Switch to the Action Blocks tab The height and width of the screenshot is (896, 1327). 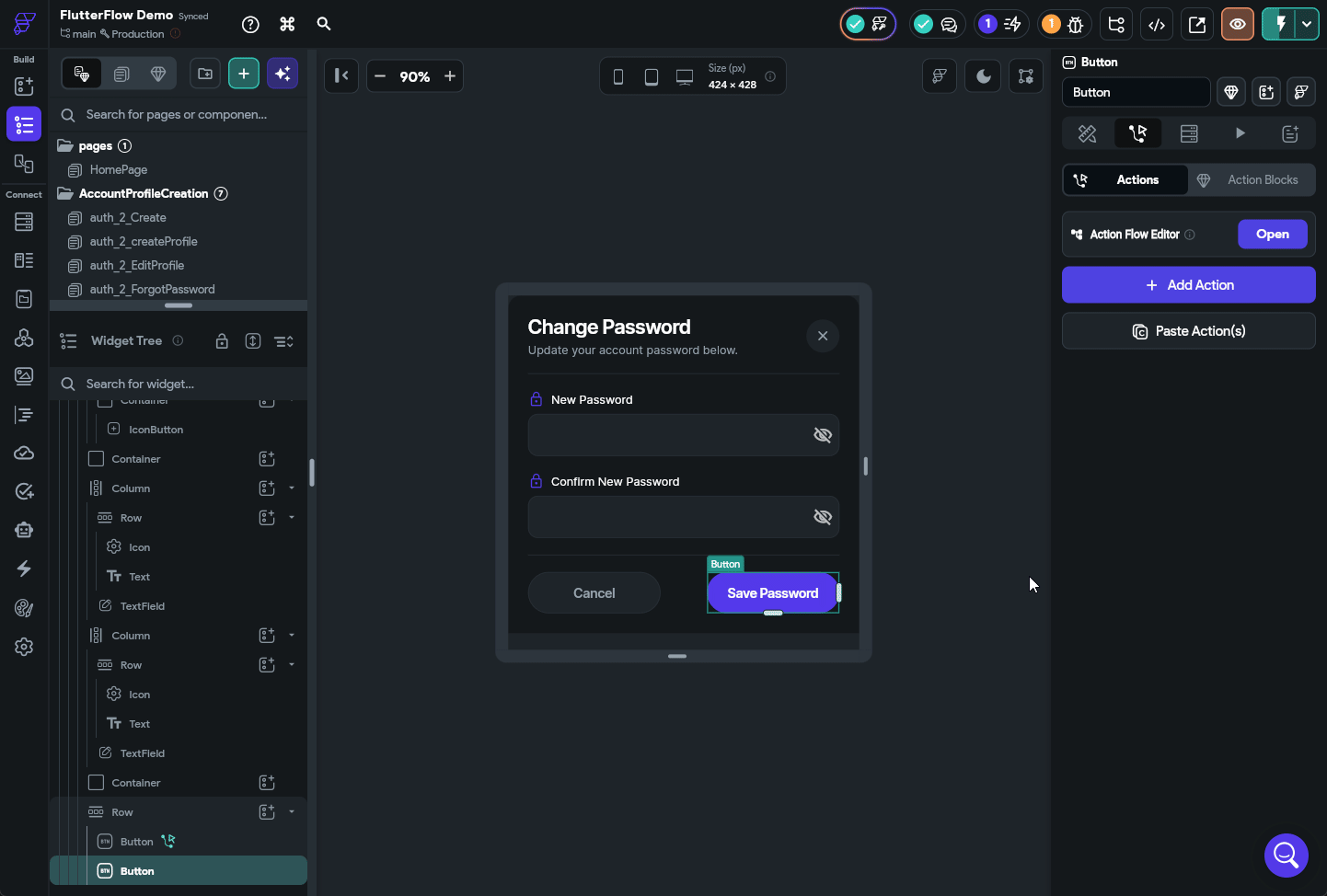1251,180
